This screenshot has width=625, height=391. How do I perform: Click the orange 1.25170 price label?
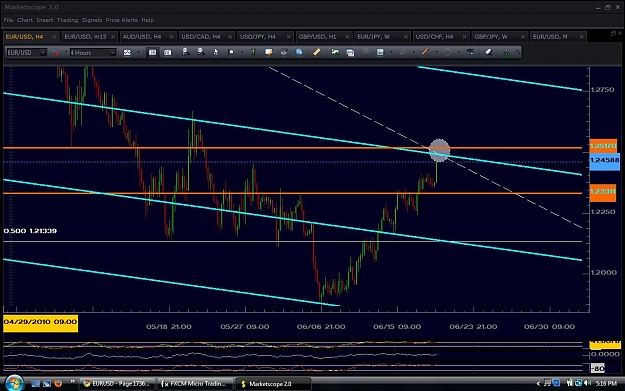tap(603, 146)
